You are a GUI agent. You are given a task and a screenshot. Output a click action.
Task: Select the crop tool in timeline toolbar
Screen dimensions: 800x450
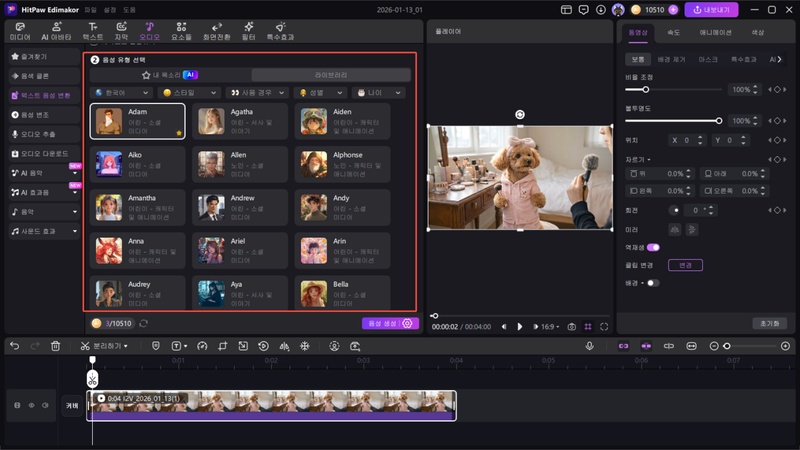coord(222,346)
